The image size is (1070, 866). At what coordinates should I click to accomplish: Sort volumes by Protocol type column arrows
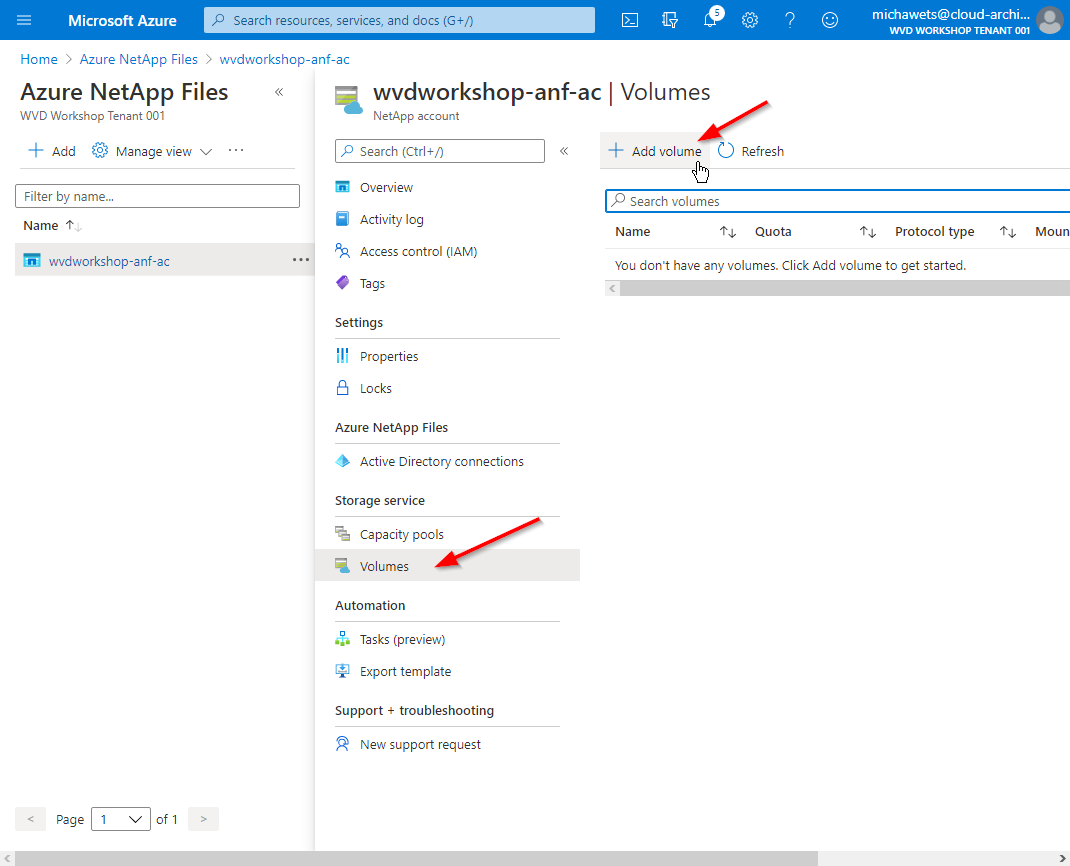click(1007, 232)
